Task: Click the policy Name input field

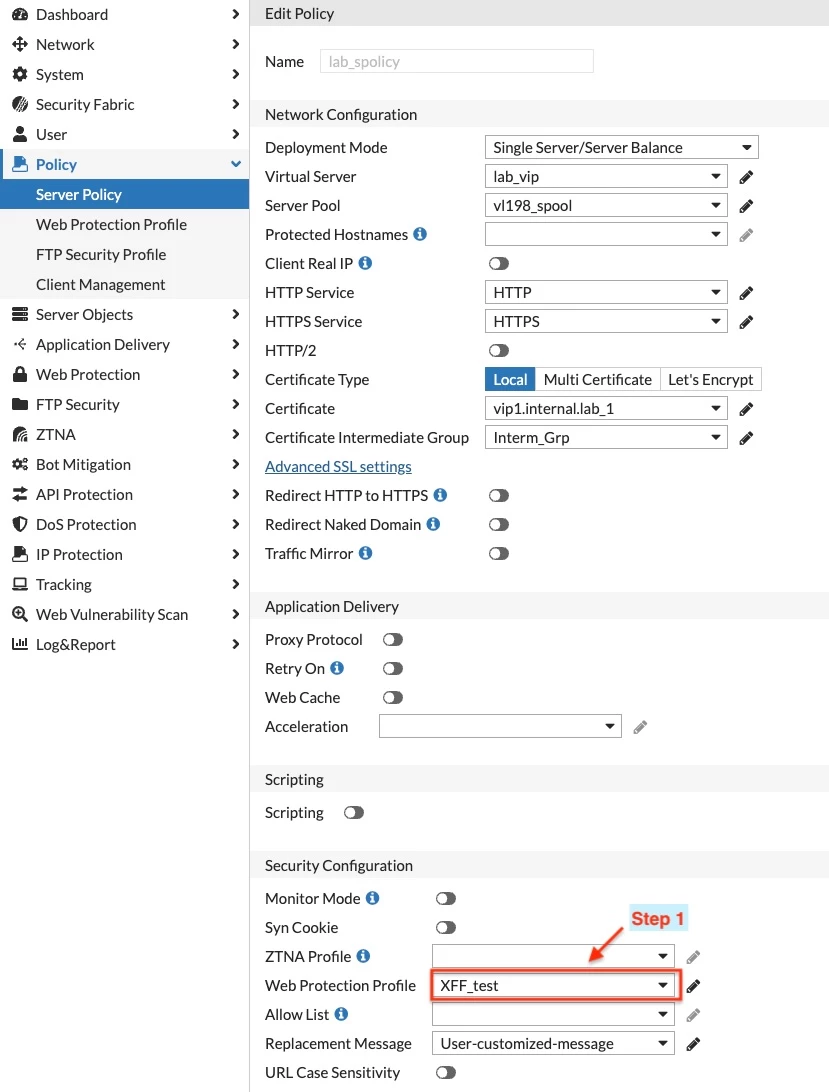Action: (x=457, y=61)
